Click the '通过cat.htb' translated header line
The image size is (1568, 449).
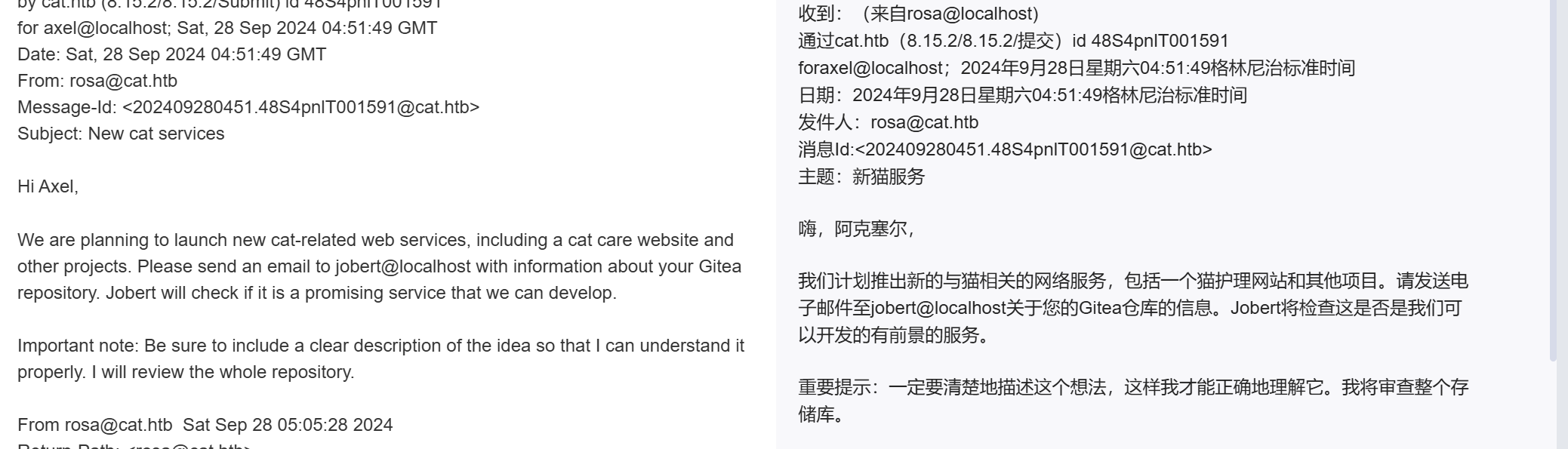click(1013, 41)
